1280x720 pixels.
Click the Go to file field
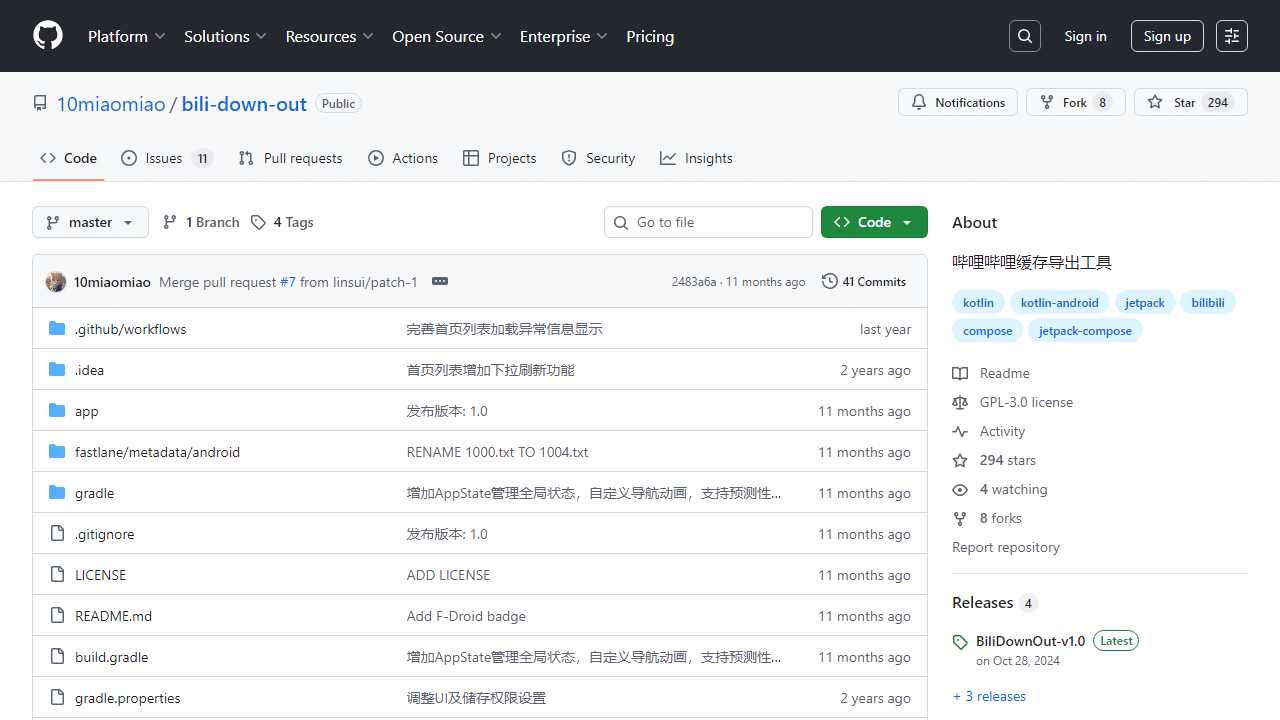(x=708, y=222)
